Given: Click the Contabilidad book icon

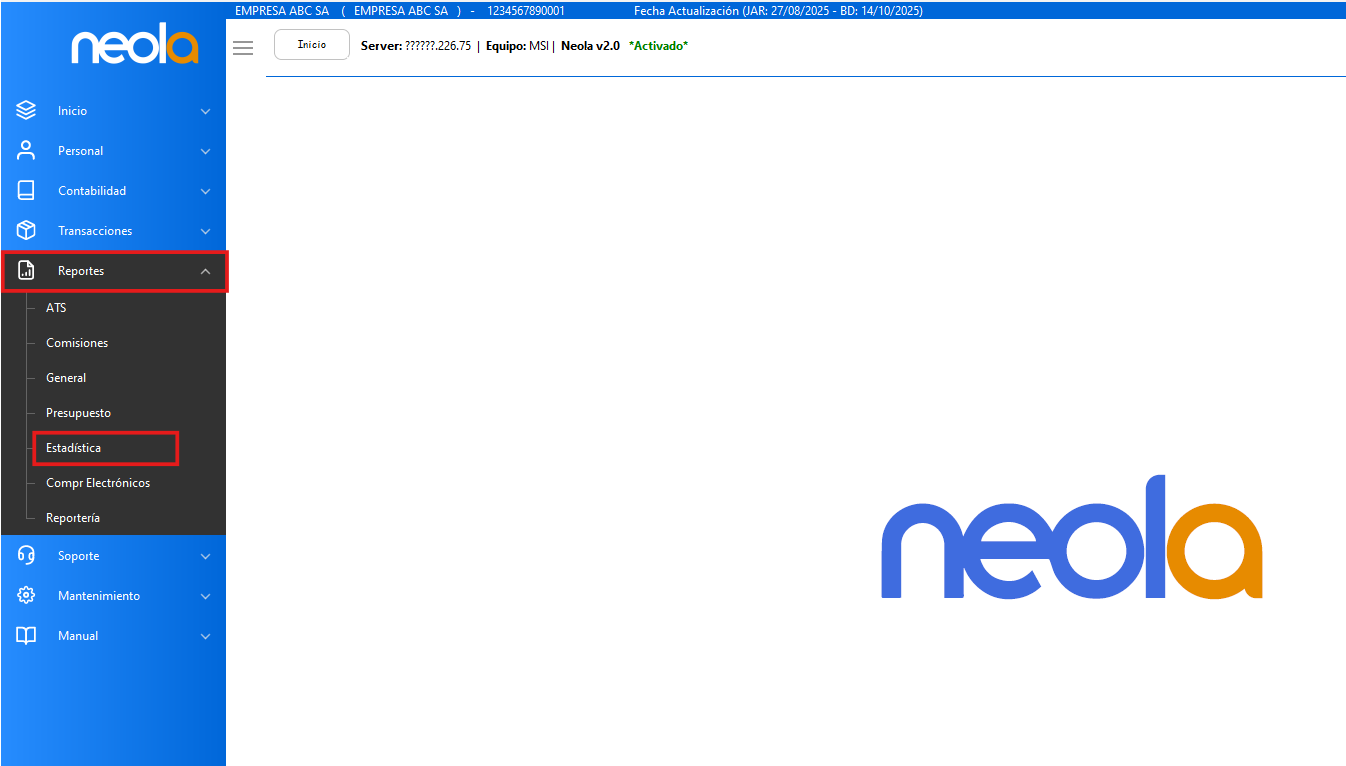Looking at the screenshot, I should (26, 191).
